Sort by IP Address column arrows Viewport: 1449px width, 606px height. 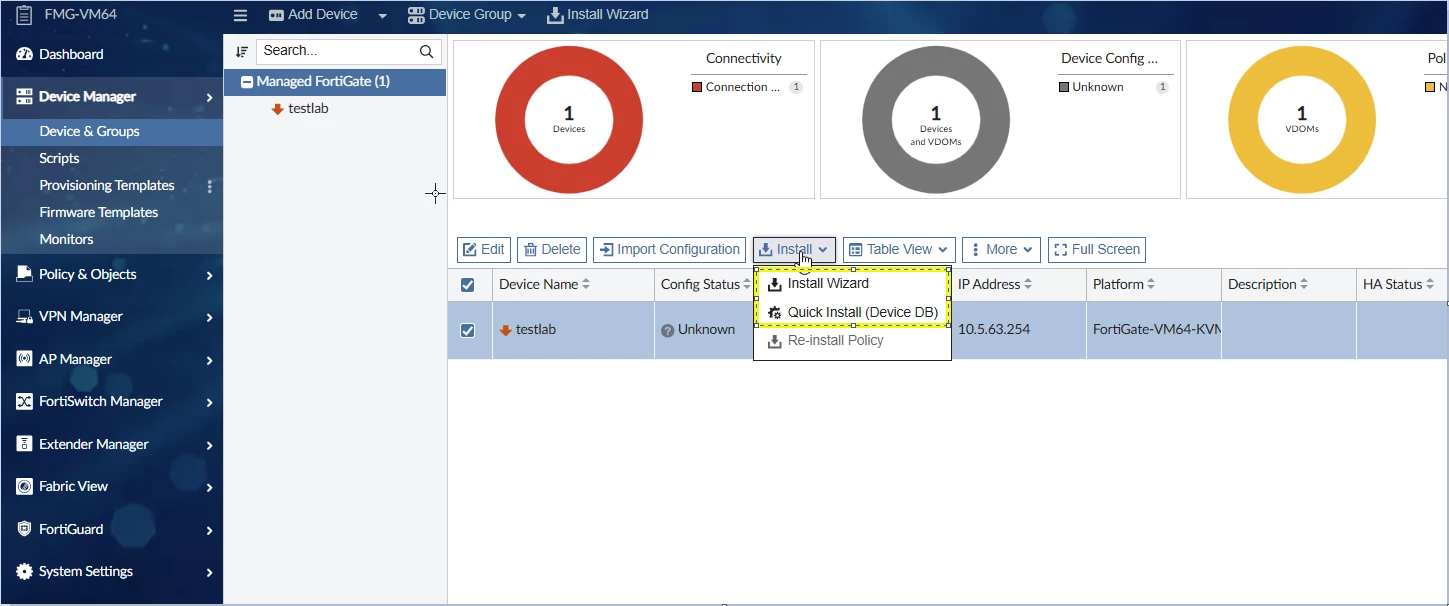(x=1028, y=285)
